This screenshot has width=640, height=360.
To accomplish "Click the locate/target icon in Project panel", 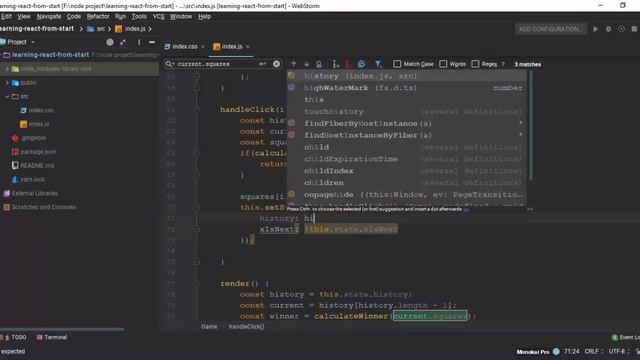I will [x=110, y=42].
